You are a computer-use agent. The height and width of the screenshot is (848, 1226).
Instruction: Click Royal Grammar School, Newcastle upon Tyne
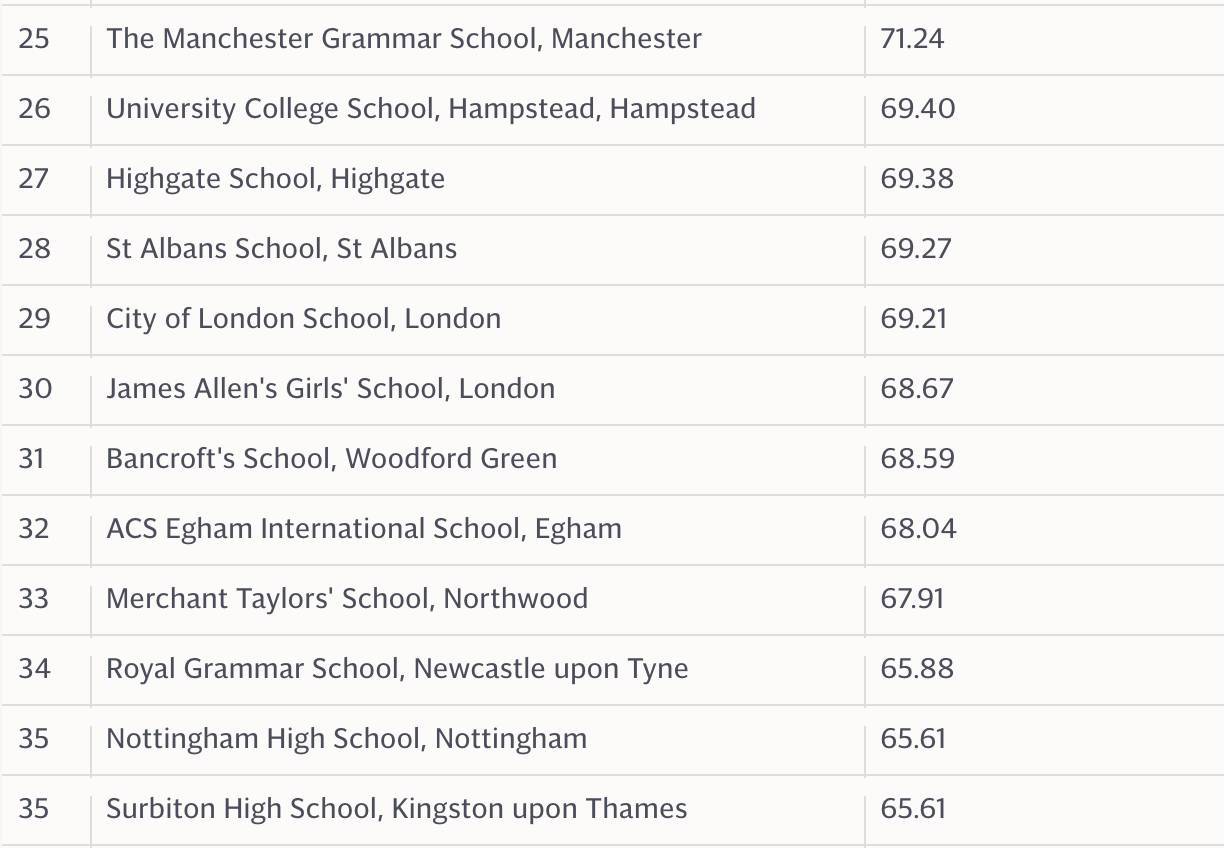coord(397,669)
